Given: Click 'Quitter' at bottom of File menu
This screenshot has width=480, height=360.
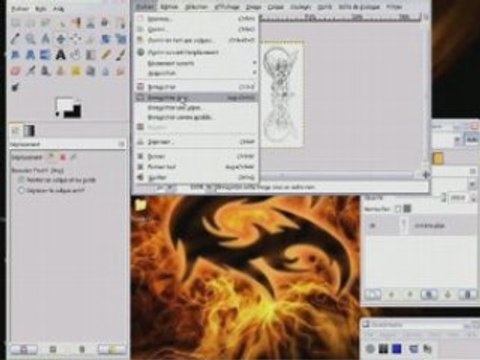Looking at the screenshot, I should click(197, 177).
